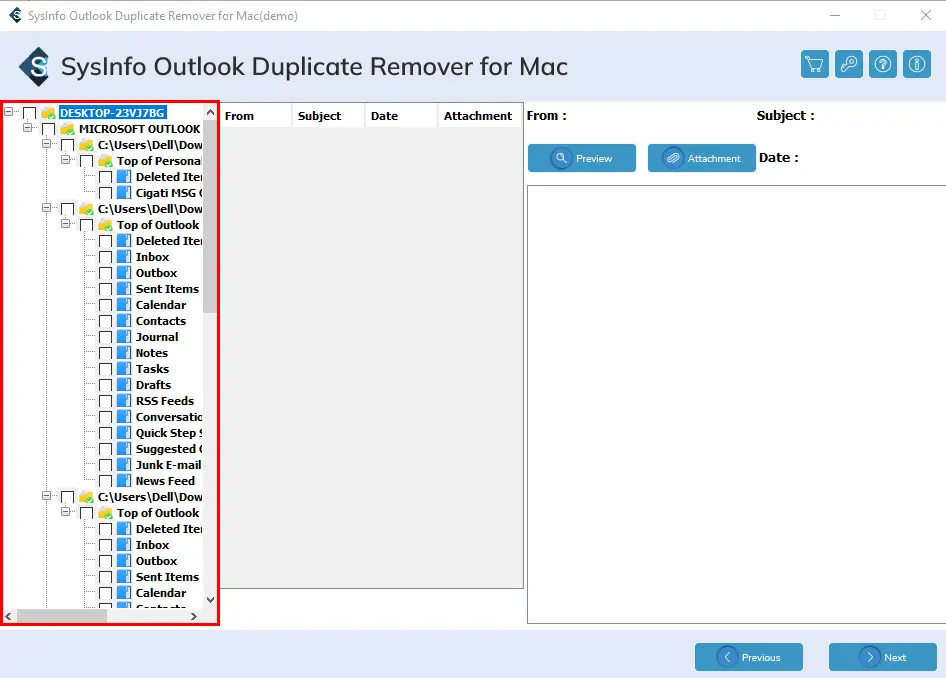Click the Subject column header
Viewport: 946px width, 678px height.
coord(328,116)
